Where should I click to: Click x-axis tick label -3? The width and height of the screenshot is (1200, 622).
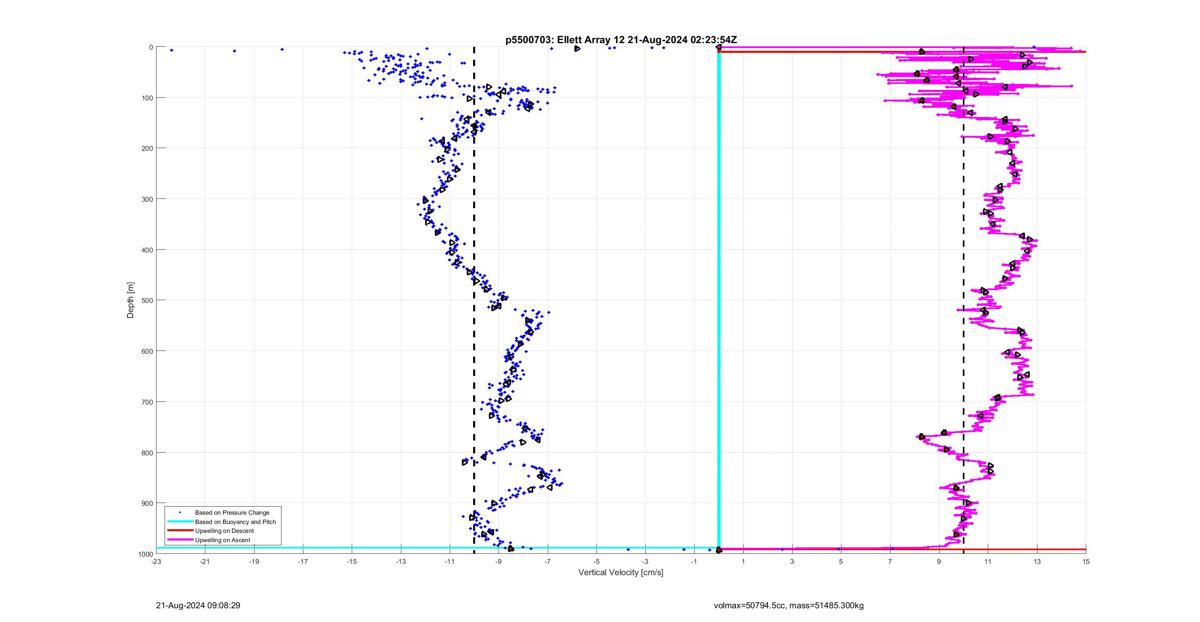[646, 561]
